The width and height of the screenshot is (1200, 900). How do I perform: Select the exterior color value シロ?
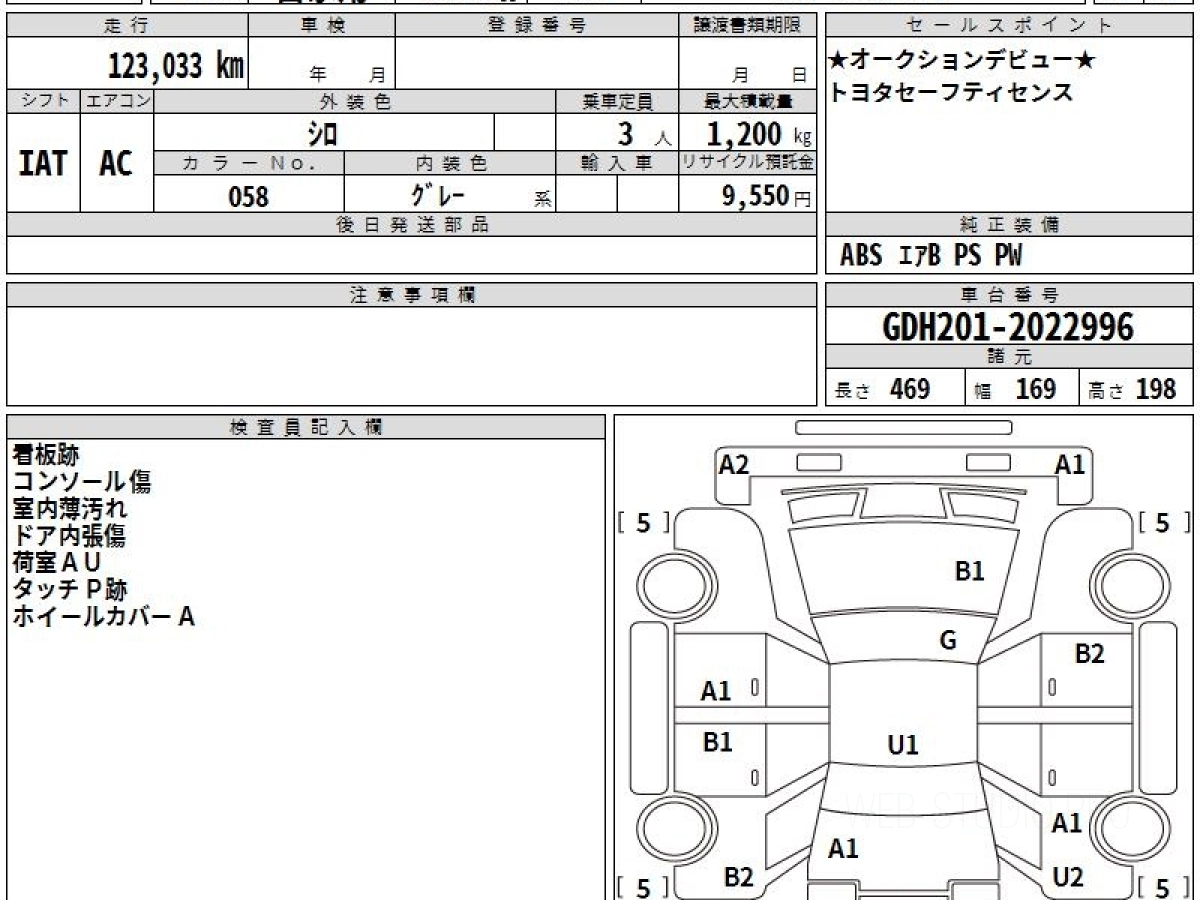point(321,133)
